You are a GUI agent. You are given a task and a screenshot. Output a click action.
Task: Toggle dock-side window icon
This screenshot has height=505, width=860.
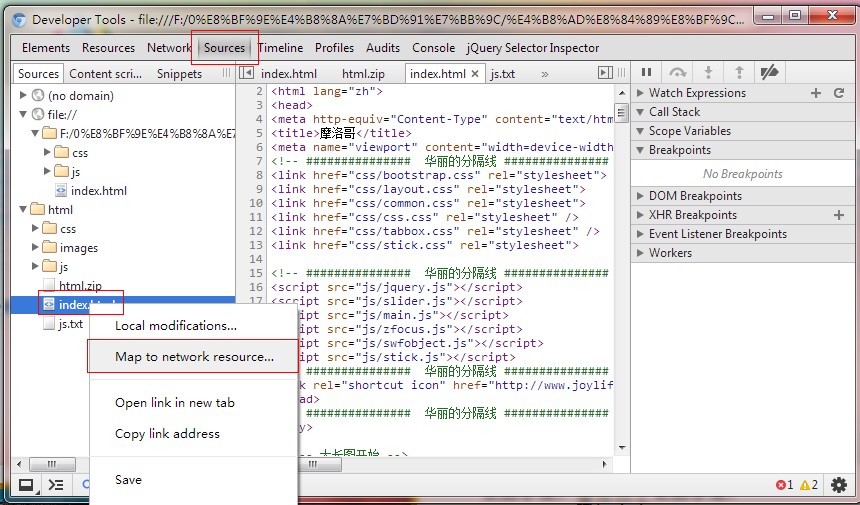(26, 485)
